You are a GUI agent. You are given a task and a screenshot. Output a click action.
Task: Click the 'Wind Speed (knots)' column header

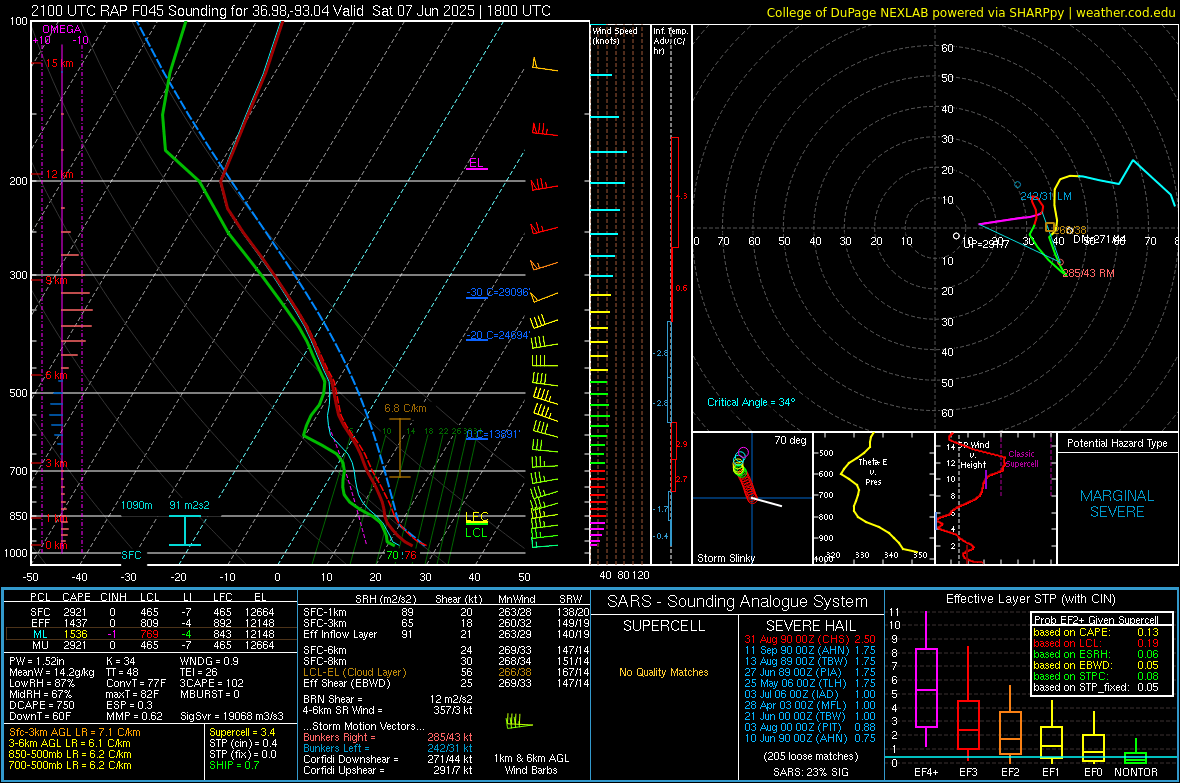pyautogui.click(x=614, y=35)
